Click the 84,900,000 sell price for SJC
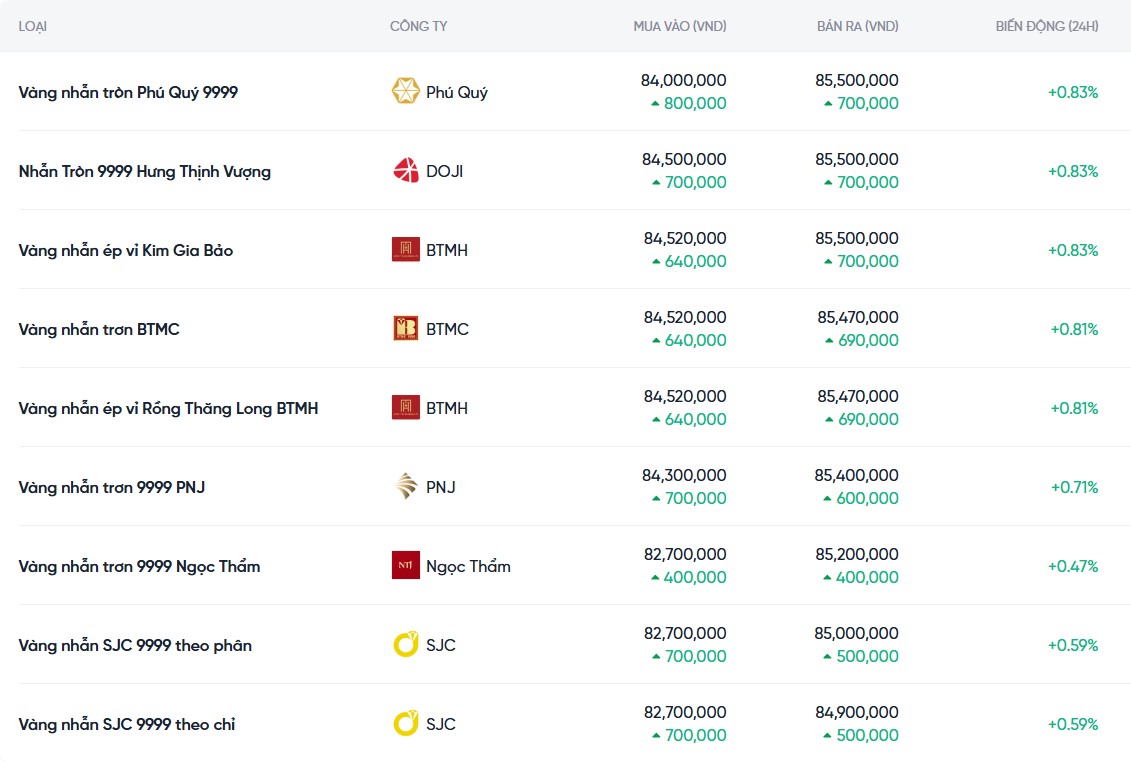The width and height of the screenshot is (1131, 762). tap(857, 713)
